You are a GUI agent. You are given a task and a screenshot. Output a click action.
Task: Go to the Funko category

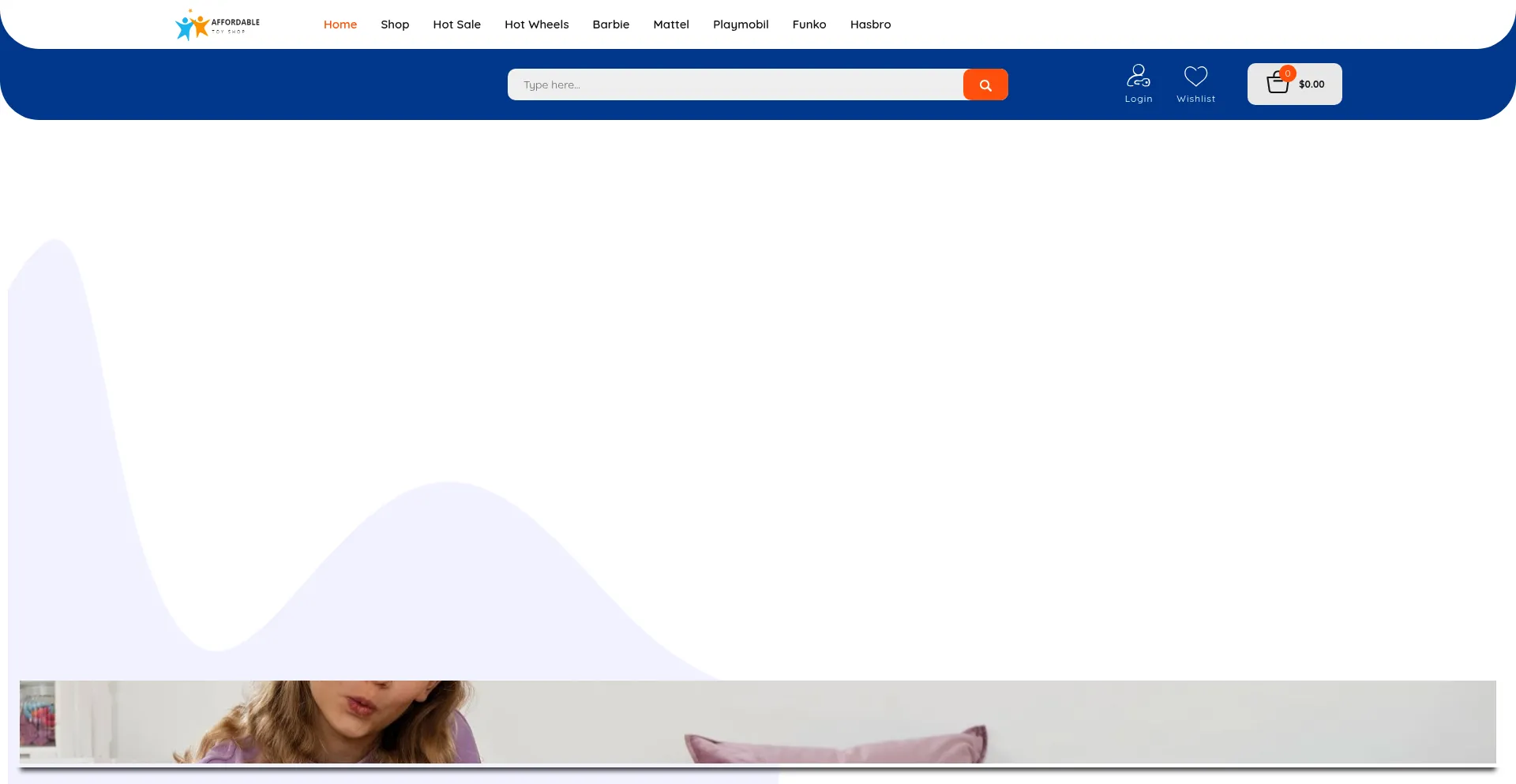pos(809,24)
